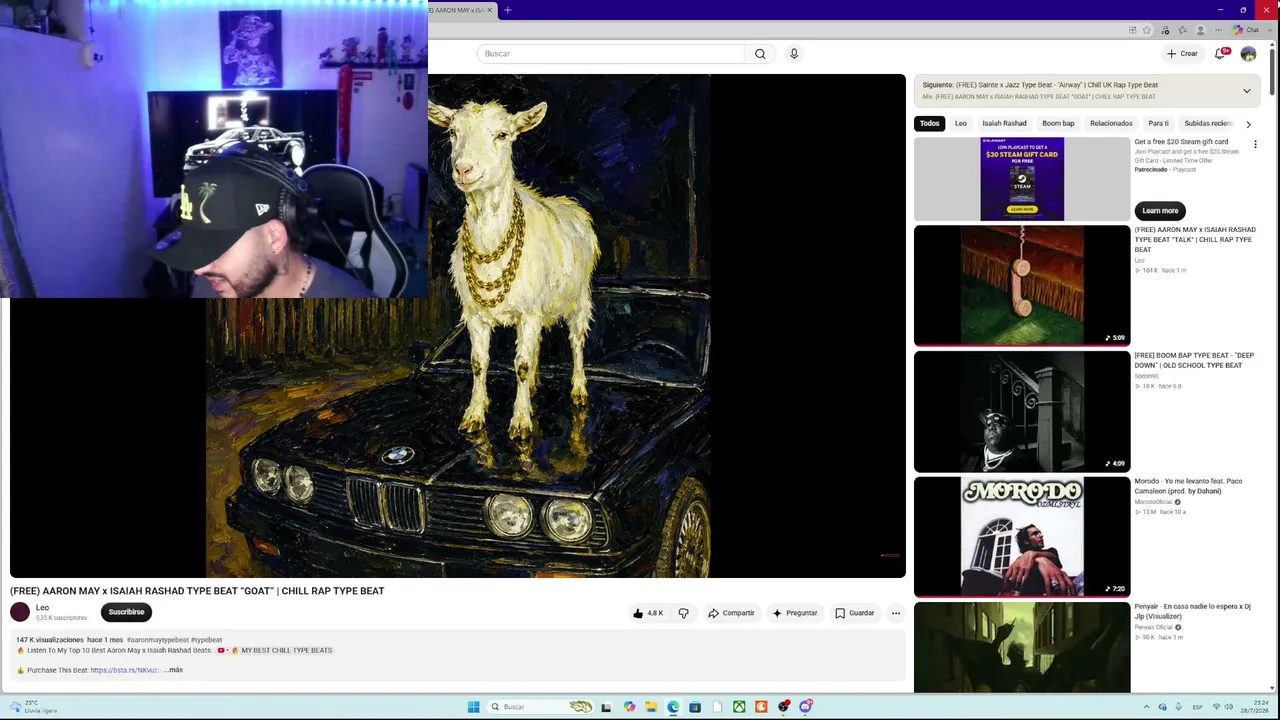
Task: Open browser favorites list icon
Action: 1183,30
